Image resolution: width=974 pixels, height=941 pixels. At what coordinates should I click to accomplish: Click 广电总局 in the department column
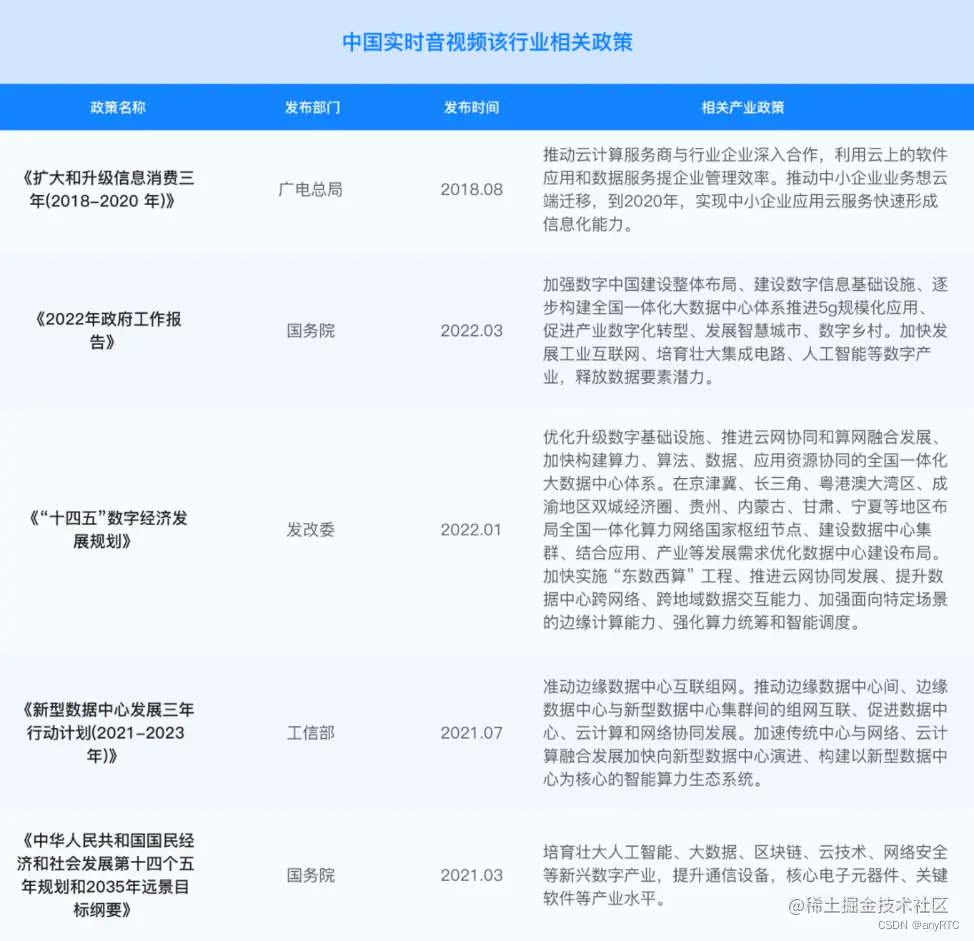pyautogui.click(x=311, y=190)
